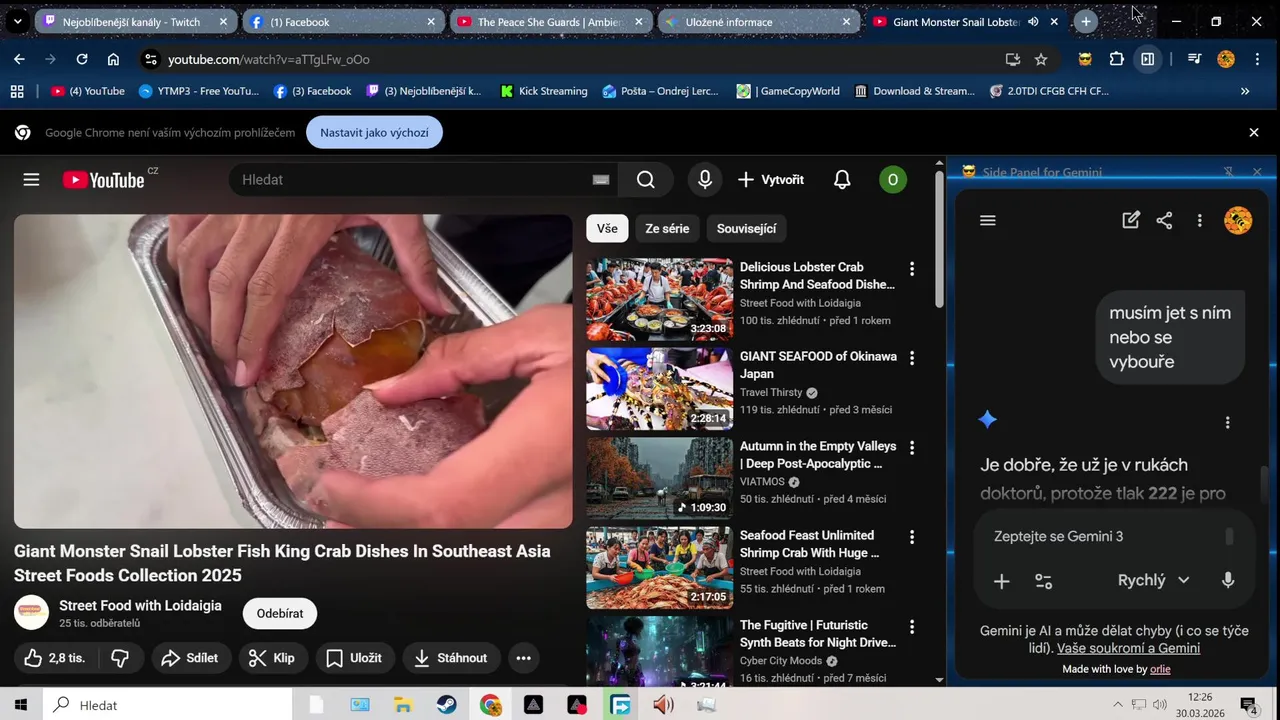Click the Klip button
1280x720 pixels.
[272, 658]
